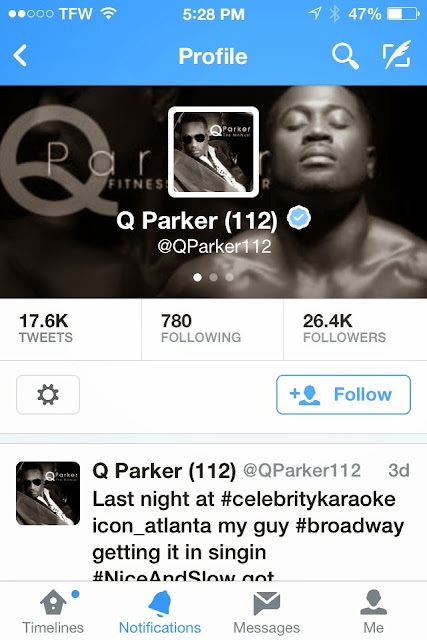Image resolution: width=427 pixels, height=640 pixels.
Task: Open the gear settings button
Action: 48,395
